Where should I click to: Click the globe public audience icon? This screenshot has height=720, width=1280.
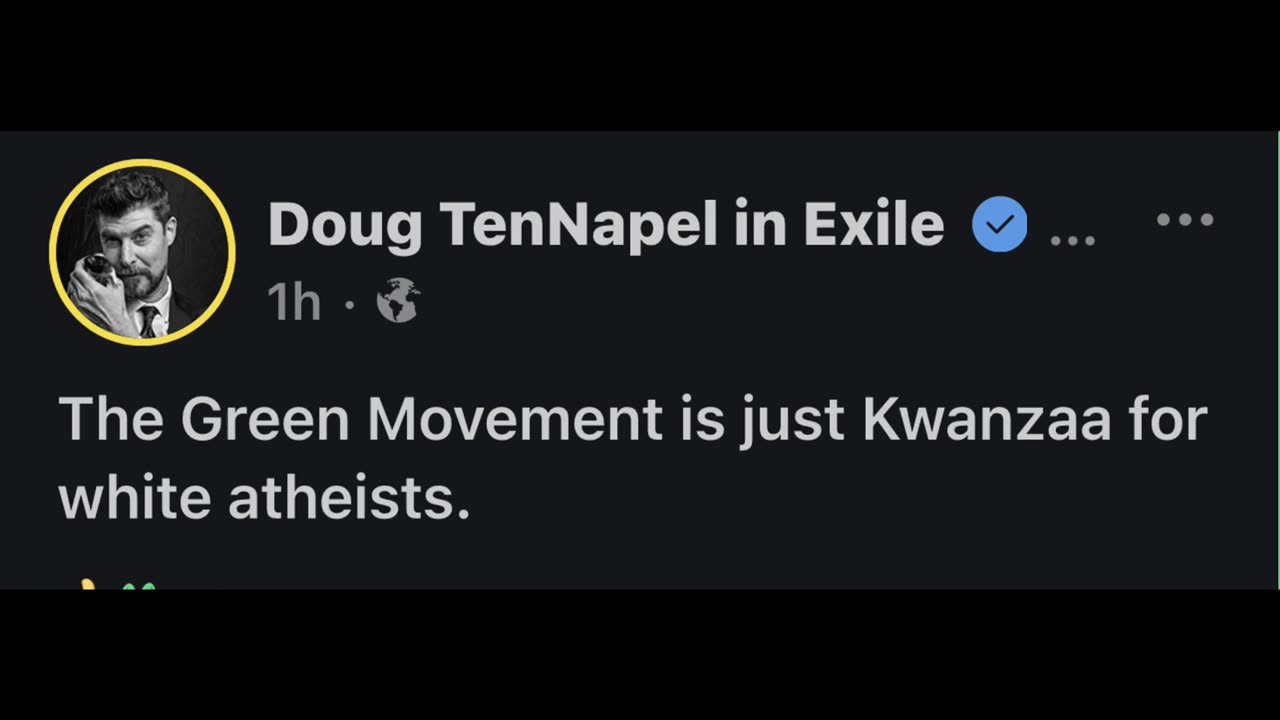point(398,300)
